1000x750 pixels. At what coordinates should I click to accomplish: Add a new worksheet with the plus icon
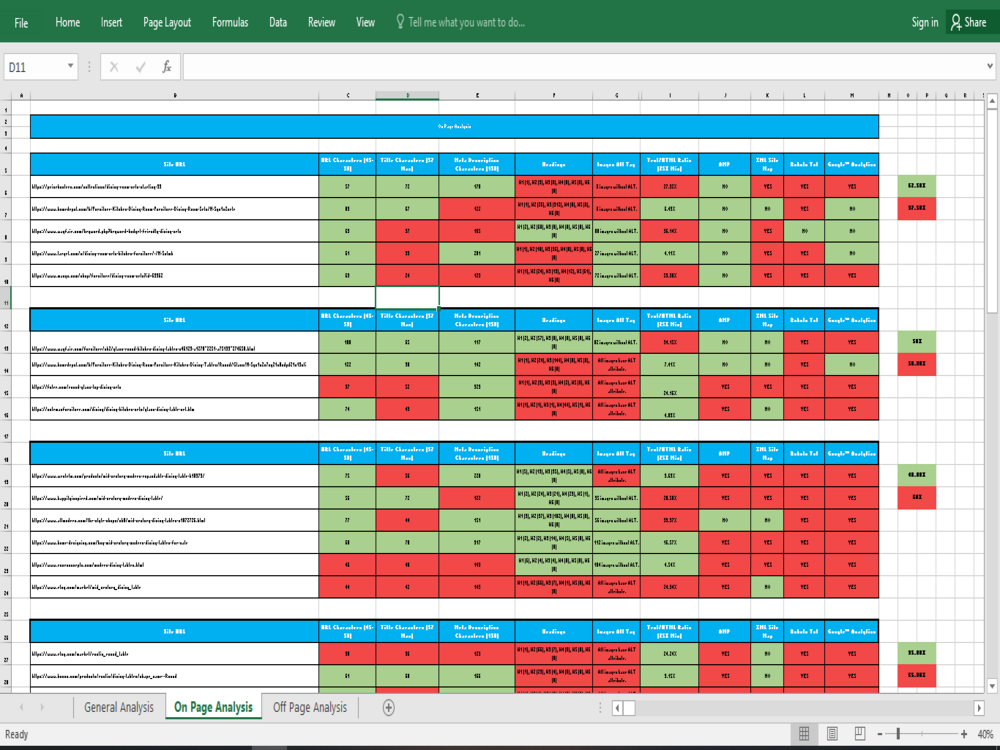386,707
